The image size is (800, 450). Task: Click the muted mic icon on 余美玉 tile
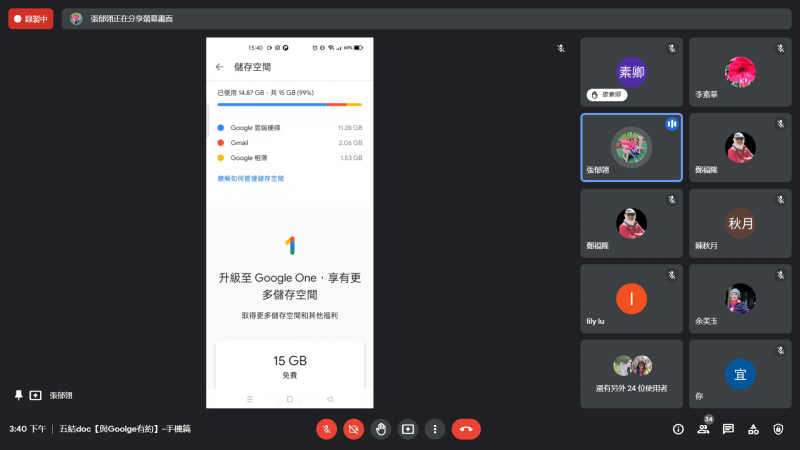(x=781, y=275)
